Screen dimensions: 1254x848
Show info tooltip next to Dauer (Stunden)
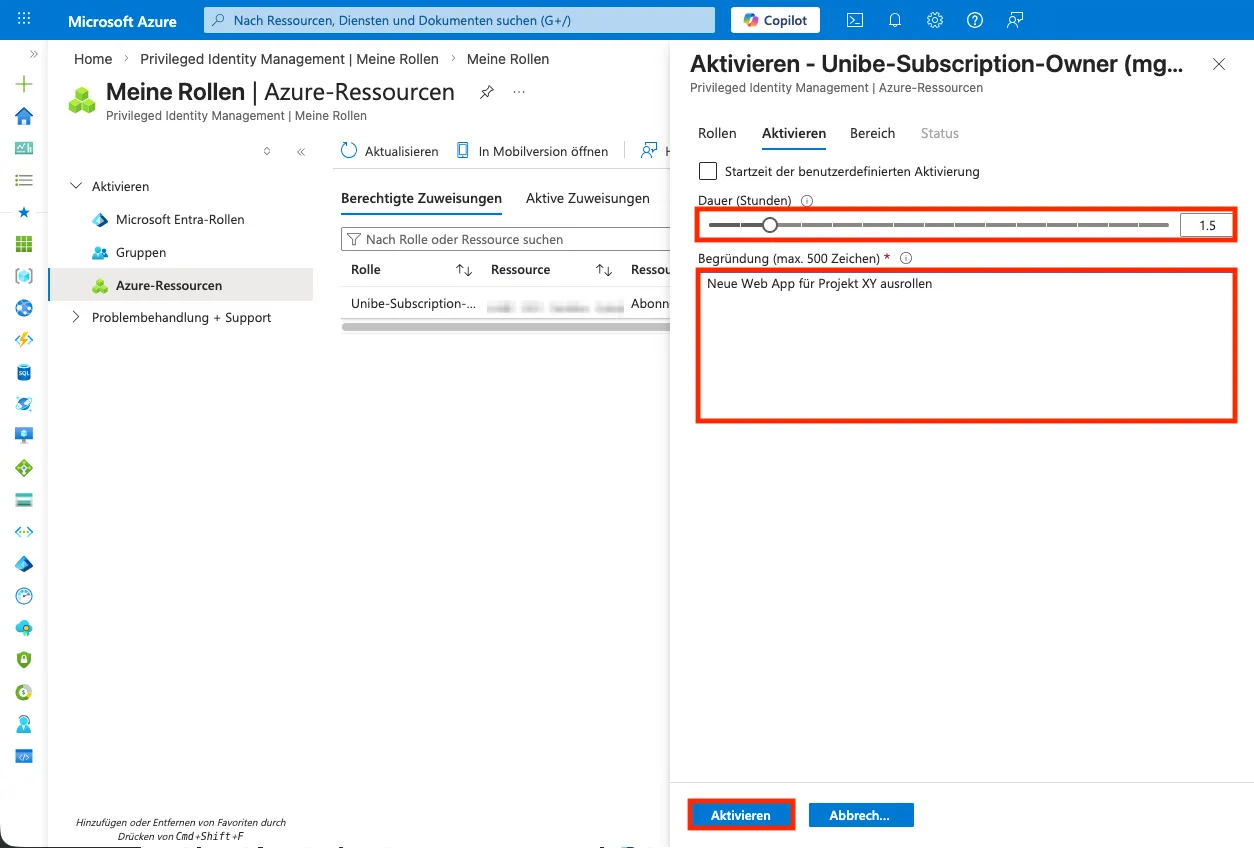tap(807, 200)
